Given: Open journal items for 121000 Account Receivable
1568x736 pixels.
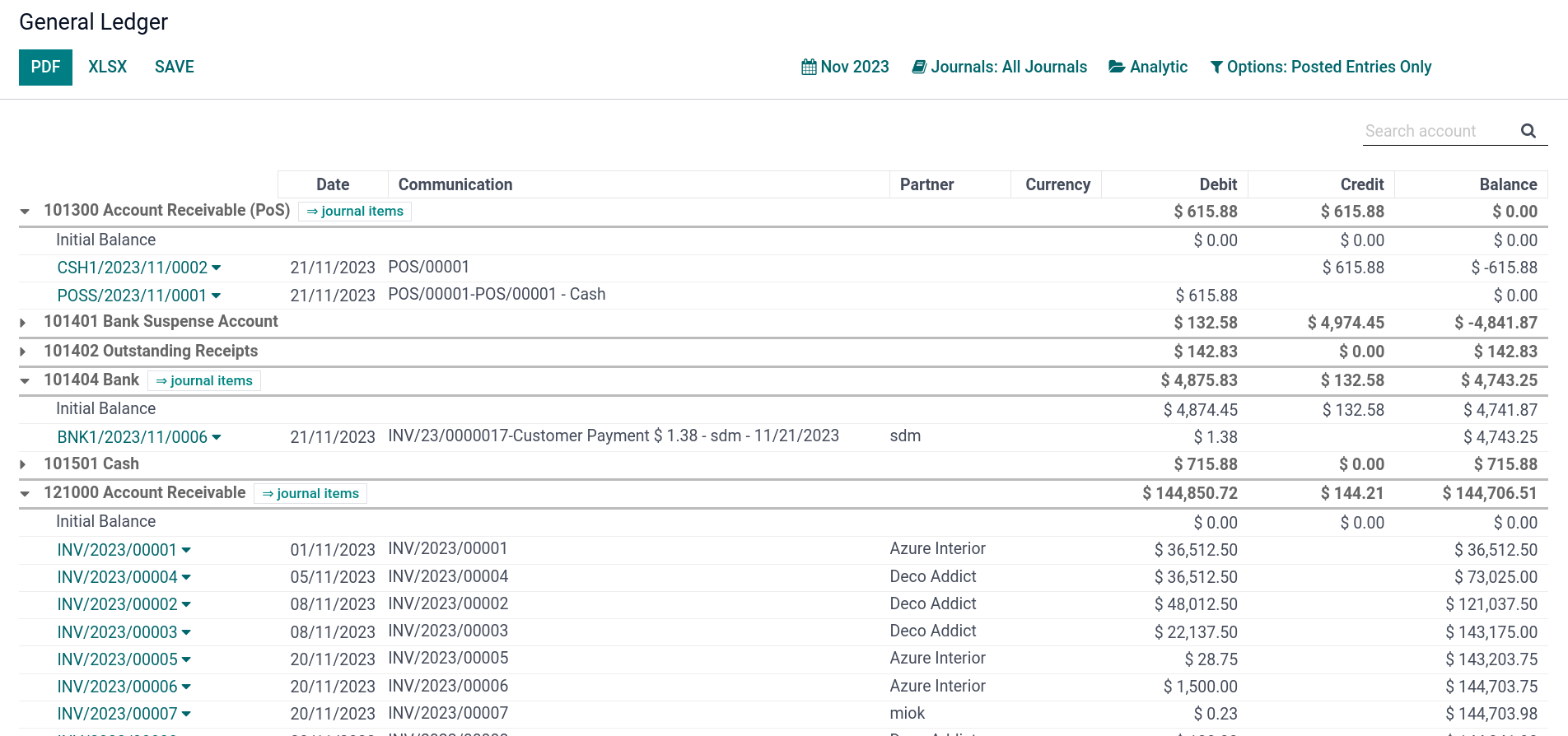Looking at the screenshot, I should point(310,493).
